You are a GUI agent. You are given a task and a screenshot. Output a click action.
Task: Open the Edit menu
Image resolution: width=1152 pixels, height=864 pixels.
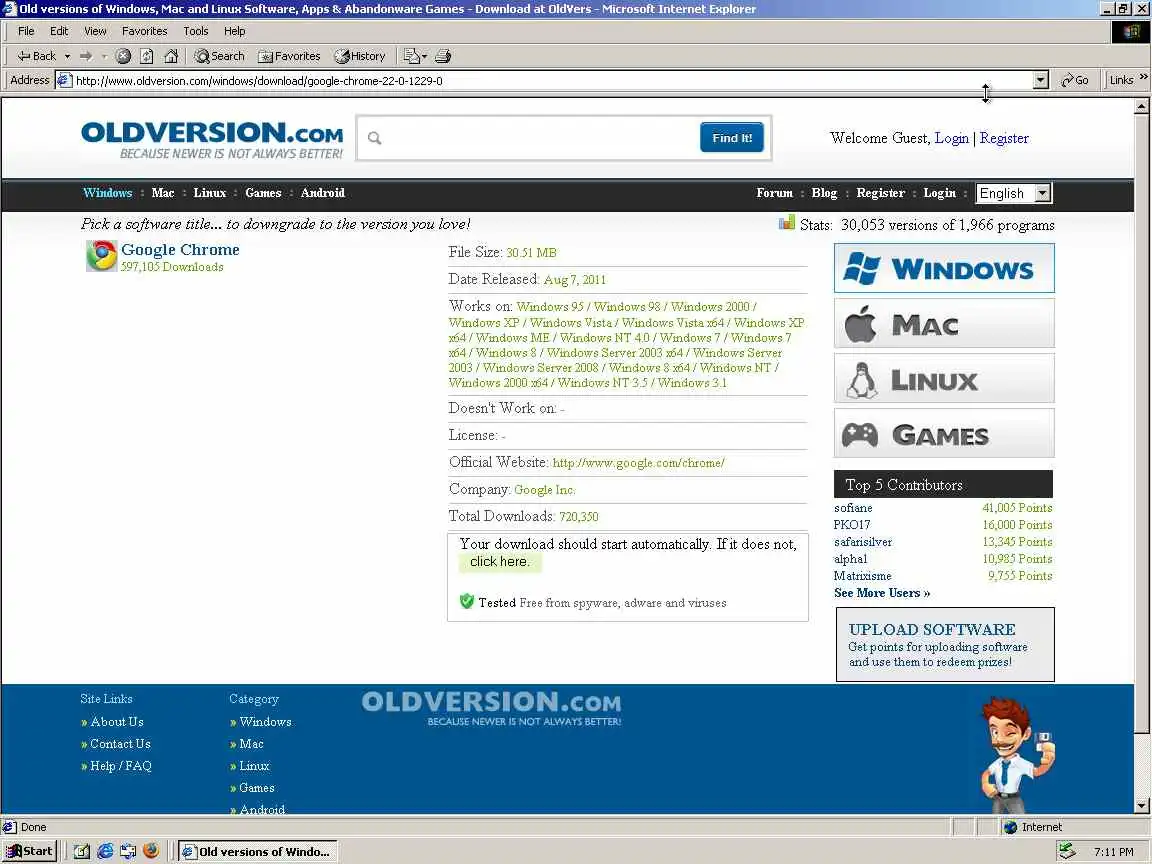click(59, 31)
